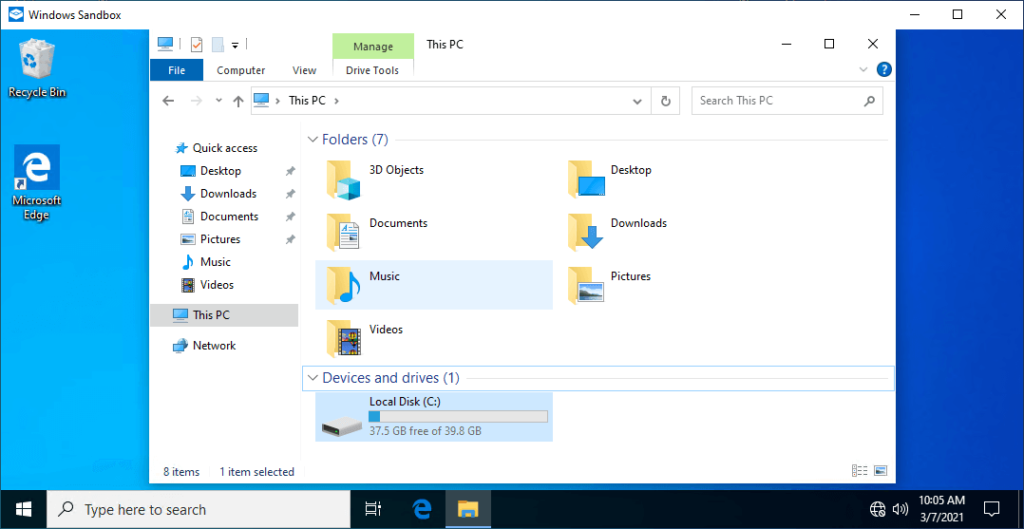Click the Properties quick access toolbar icon
Image resolution: width=1024 pixels, height=529 pixels.
[197, 45]
